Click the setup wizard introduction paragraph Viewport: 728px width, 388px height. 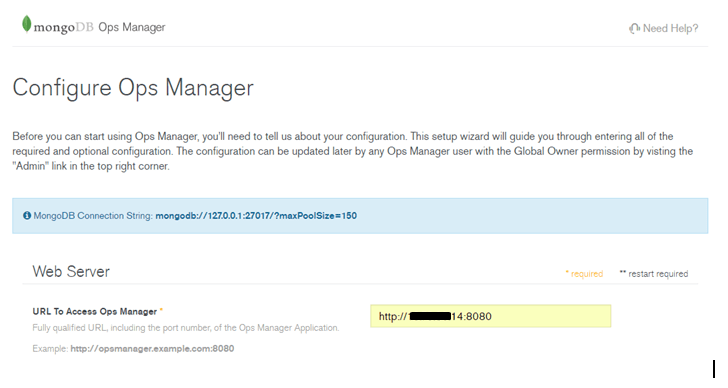tap(353, 151)
